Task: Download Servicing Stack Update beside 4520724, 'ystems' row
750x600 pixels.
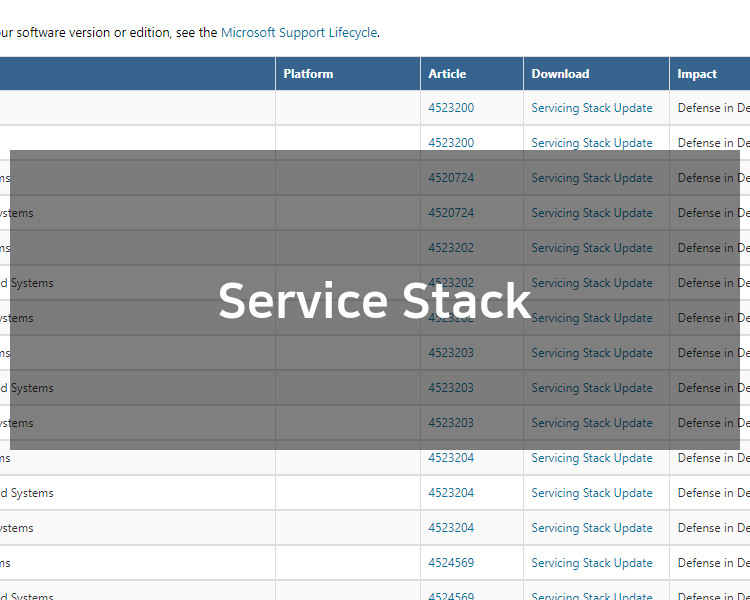Action: [592, 212]
